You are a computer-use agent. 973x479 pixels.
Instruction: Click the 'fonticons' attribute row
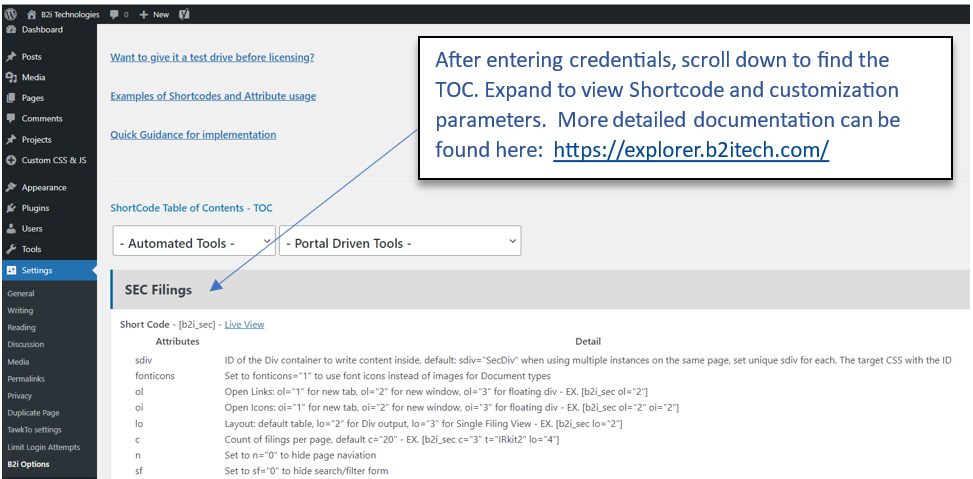(343, 376)
